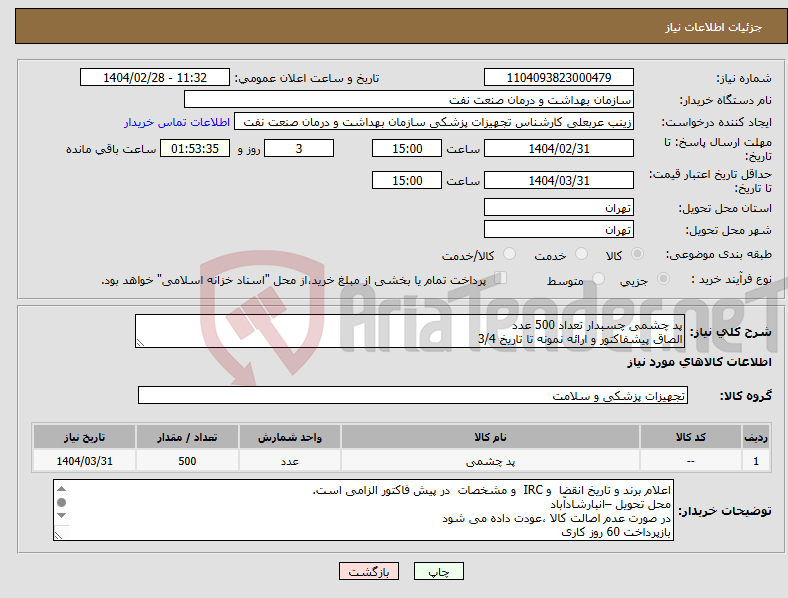
Task: Click the ایجاد کننده درخواست field
Action: 434,122
